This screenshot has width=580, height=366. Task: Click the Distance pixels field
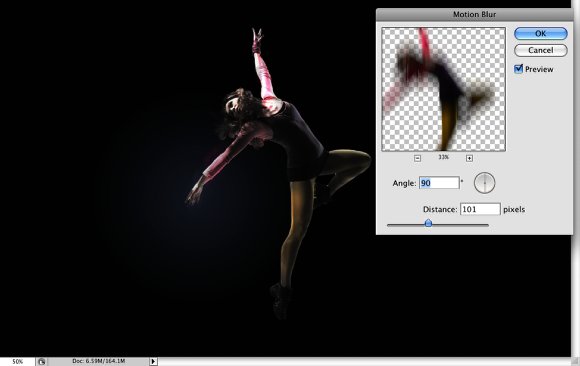point(480,209)
